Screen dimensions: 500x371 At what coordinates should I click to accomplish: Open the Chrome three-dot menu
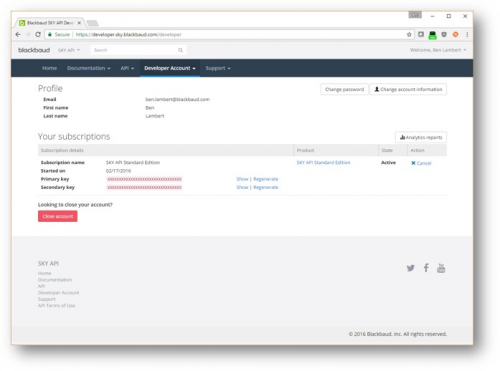[x=467, y=34]
